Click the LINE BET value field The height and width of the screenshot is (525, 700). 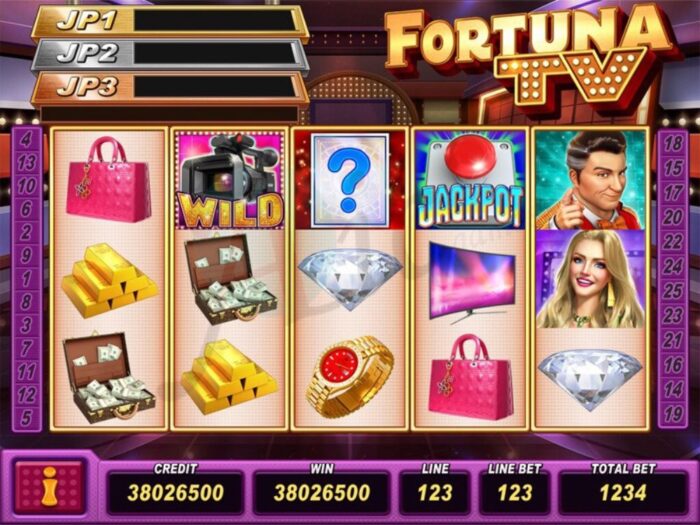[x=514, y=493]
